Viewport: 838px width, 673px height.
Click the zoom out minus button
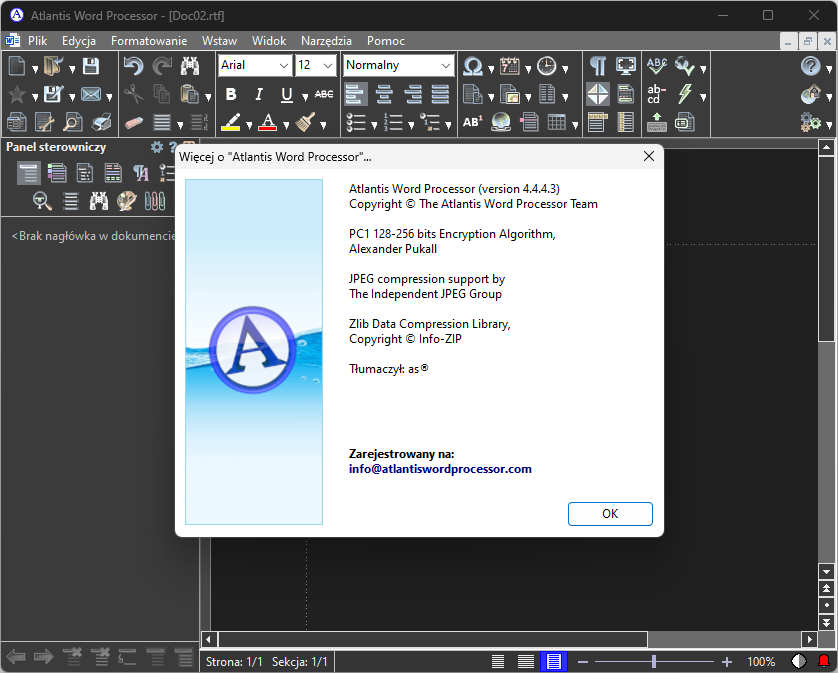pos(583,662)
